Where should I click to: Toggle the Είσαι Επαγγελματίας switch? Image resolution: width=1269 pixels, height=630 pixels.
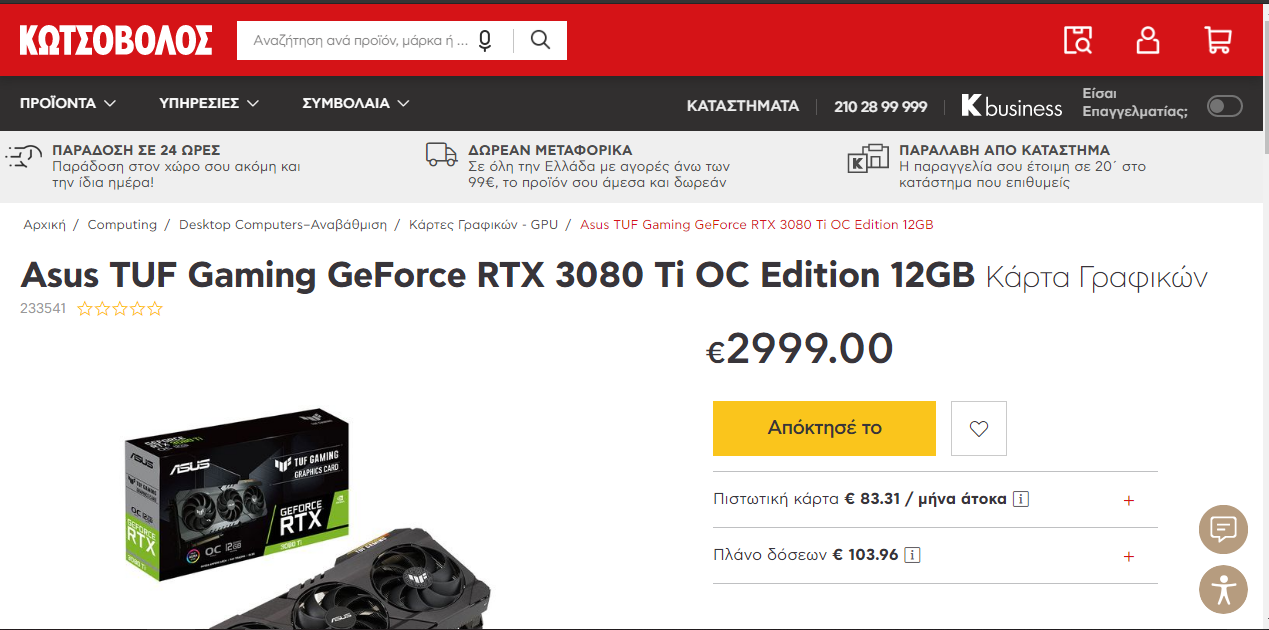[x=1224, y=106]
